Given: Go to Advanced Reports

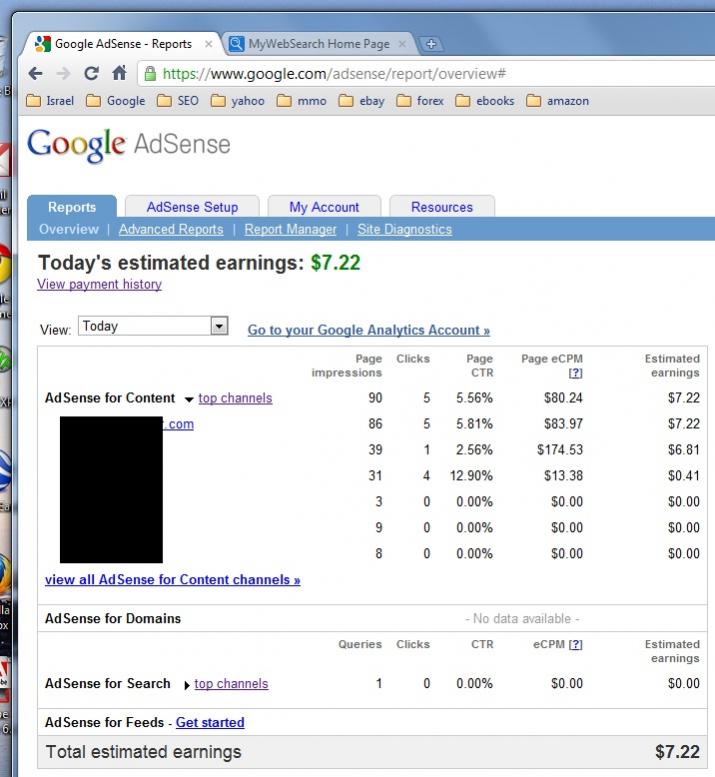Looking at the screenshot, I should coord(171,229).
